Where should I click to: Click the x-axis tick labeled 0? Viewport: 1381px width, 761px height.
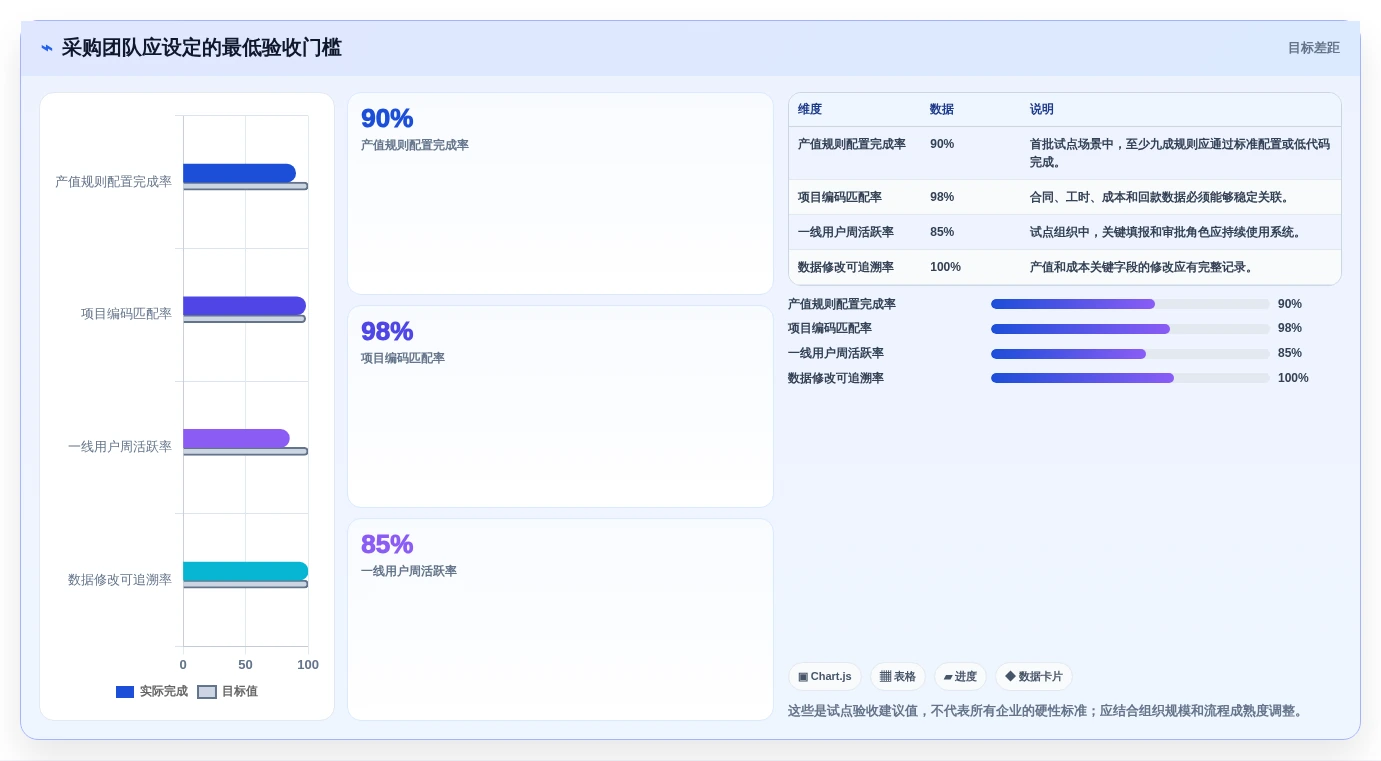pos(183,665)
